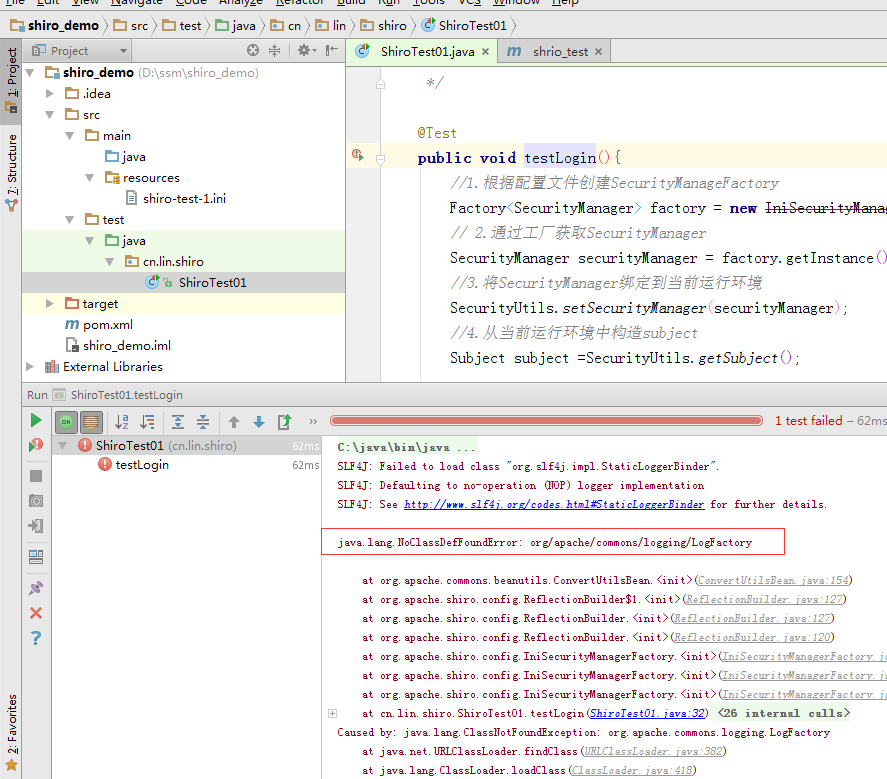Collapse the src folder in project tree
The image size is (887, 779).
click(x=50, y=115)
